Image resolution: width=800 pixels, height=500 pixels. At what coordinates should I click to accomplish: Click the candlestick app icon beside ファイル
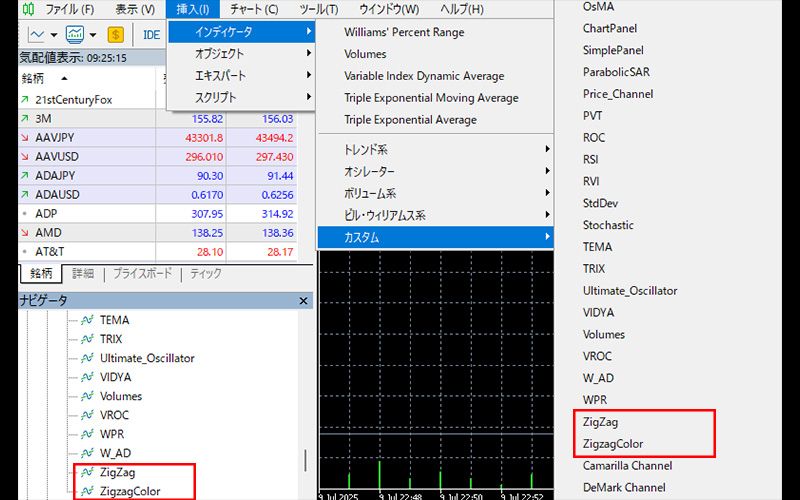(x=28, y=9)
